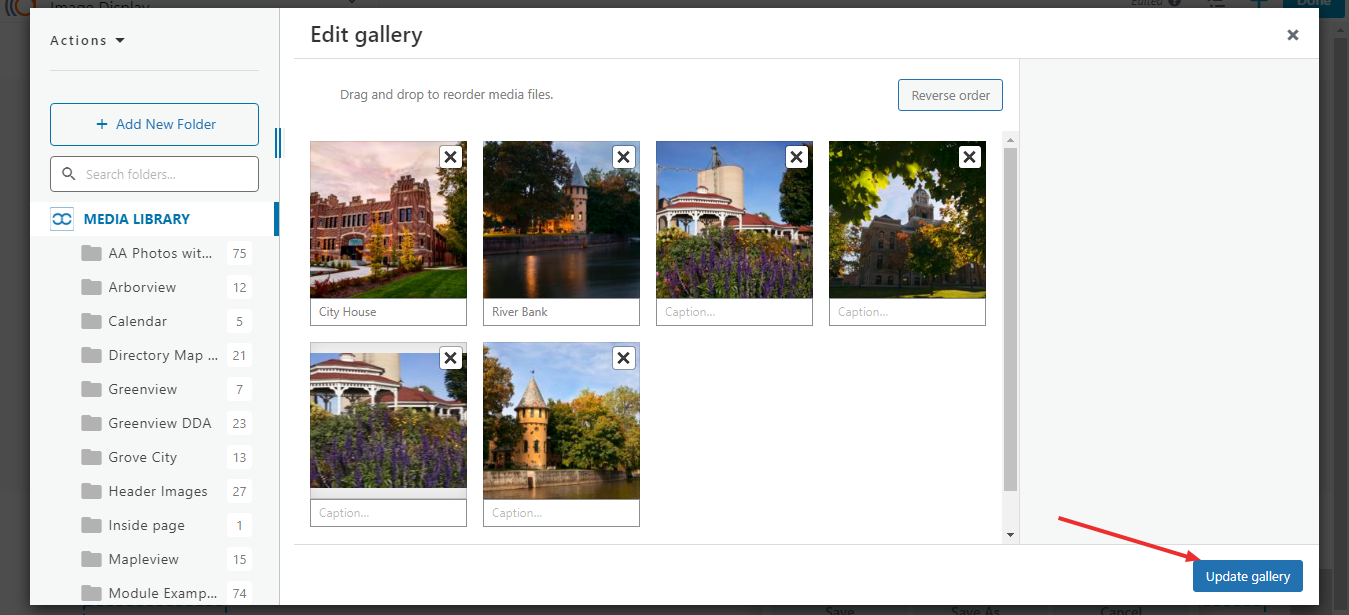
Task: Edit the City House caption field
Action: click(388, 312)
